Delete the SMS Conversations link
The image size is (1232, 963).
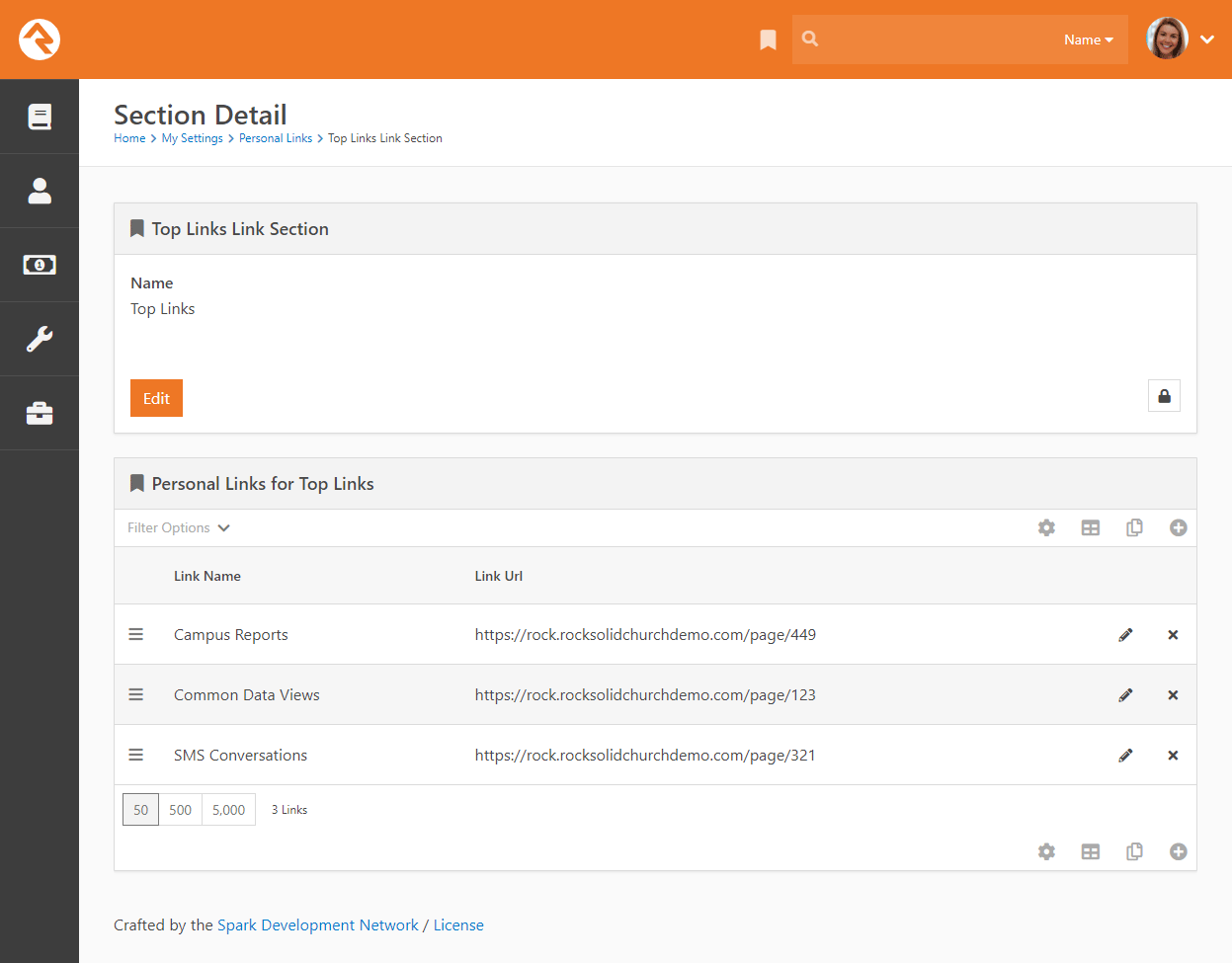1173,756
